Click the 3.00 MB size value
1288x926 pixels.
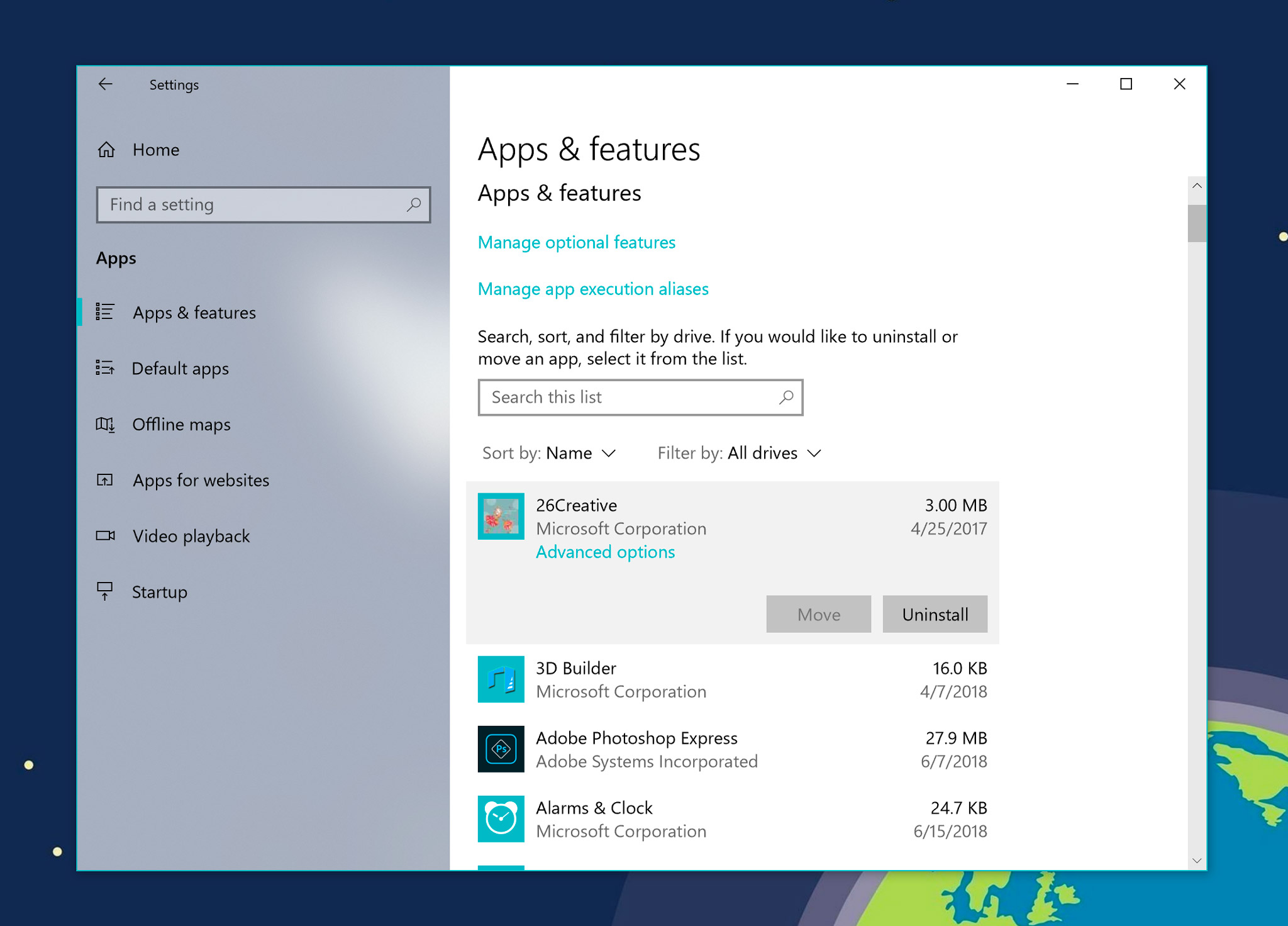(955, 505)
